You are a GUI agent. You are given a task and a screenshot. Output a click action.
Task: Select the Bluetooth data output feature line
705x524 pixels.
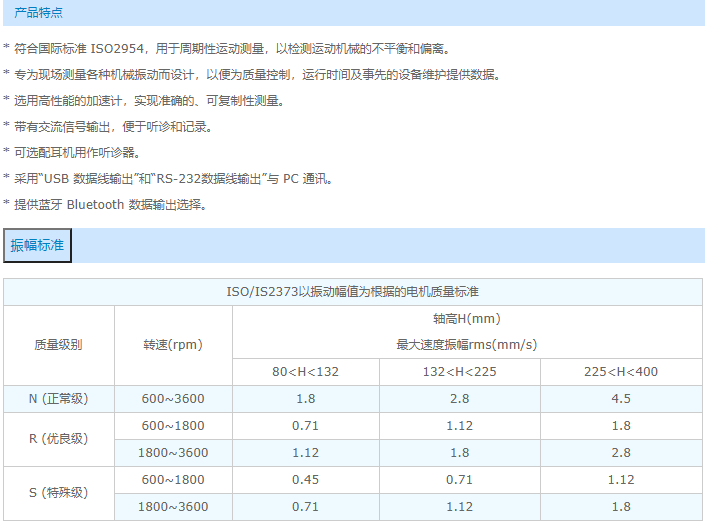tap(110, 205)
